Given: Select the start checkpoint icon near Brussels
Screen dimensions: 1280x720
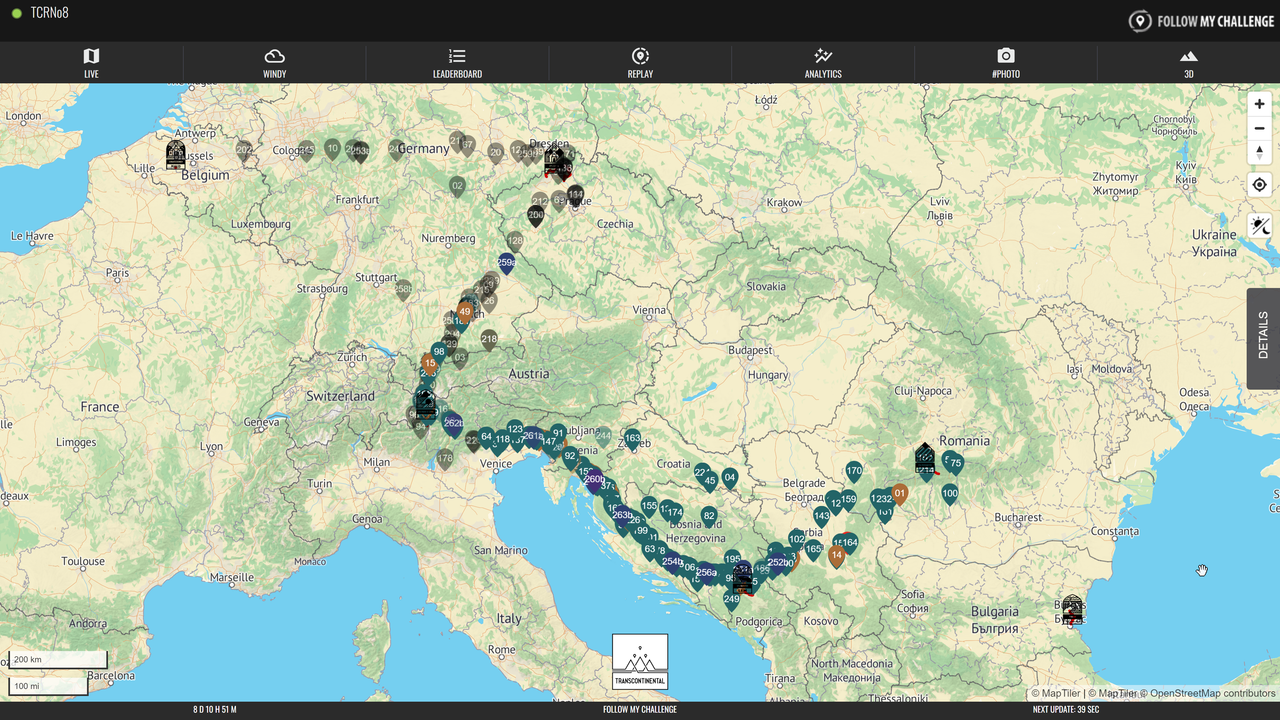Looking at the screenshot, I should tap(176, 155).
